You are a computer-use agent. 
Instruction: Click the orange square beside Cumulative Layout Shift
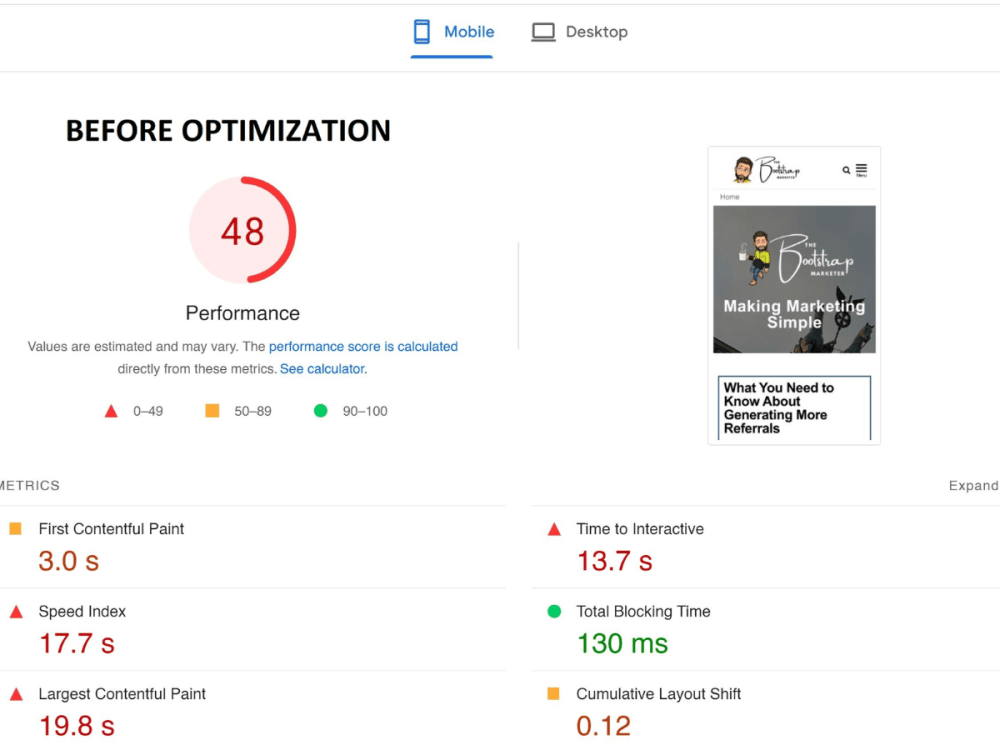tap(554, 693)
